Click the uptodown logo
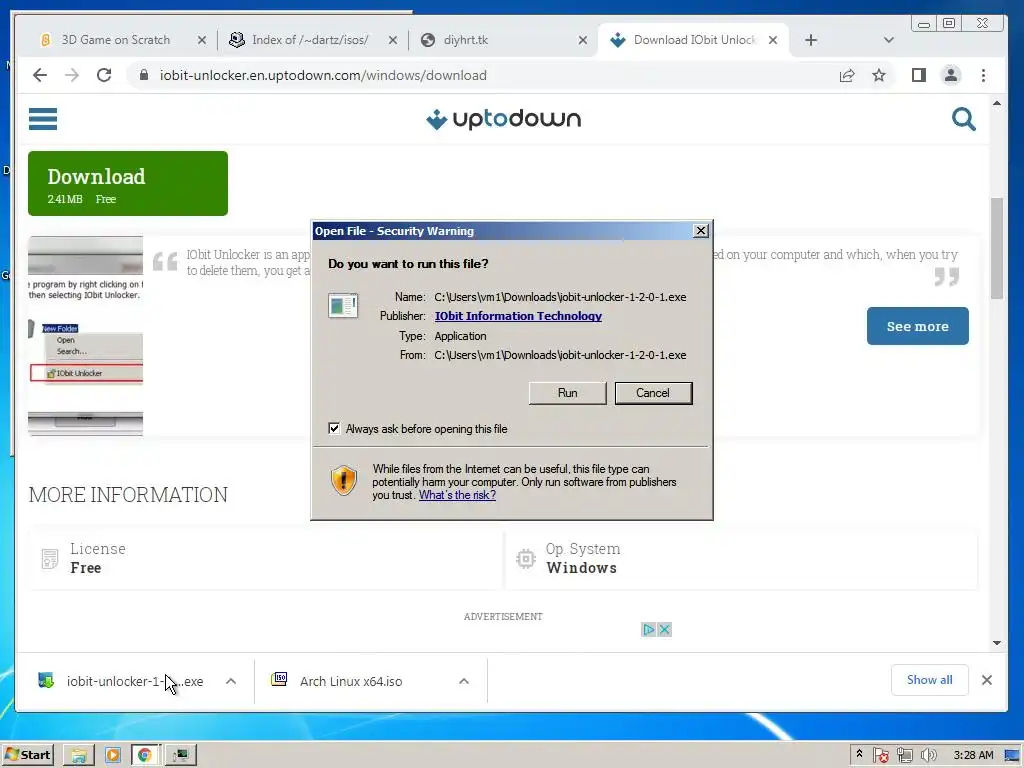This screenshot has height=768, width=1024. [503, 119]
